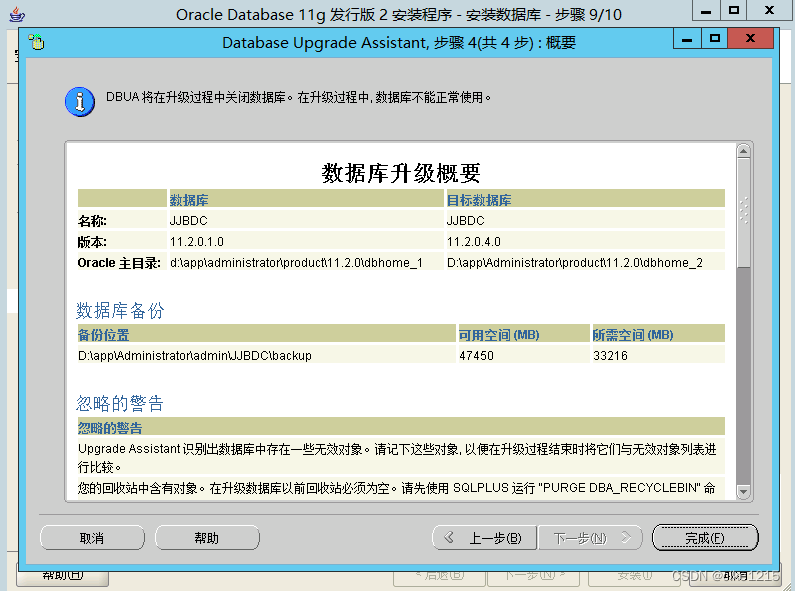Click the DBUA shutdown notice text
Viewport: 795px width, 591px height.
click(299, 97)
